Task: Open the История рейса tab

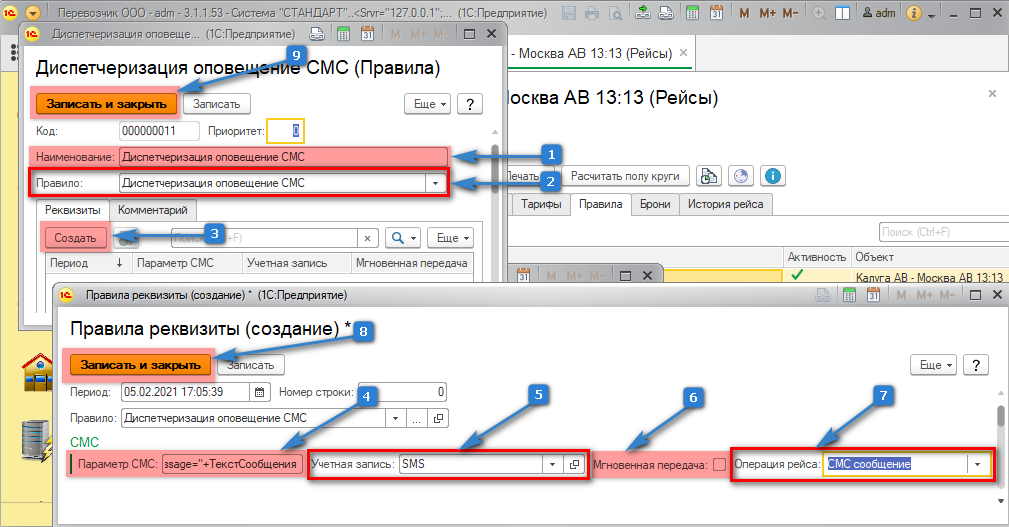Action: coord(725,204)
